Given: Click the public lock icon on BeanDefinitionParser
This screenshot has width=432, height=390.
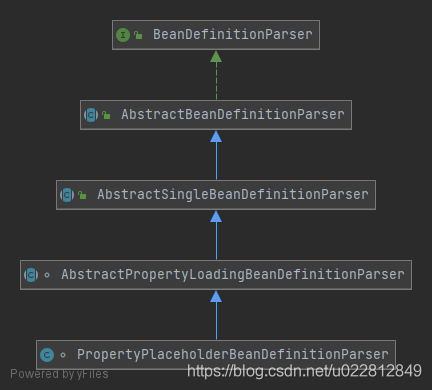Looking at the screenshot, I should click(x=138, y=35).
